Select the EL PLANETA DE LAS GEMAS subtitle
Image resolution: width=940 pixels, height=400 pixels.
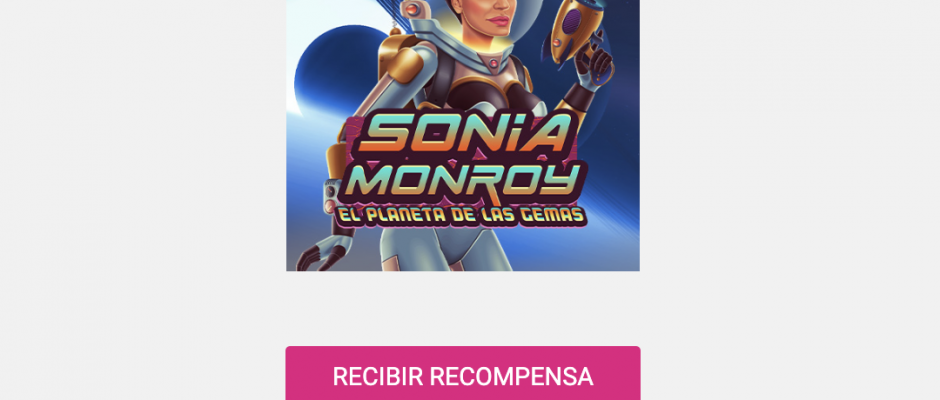click(x=460, y=215)
